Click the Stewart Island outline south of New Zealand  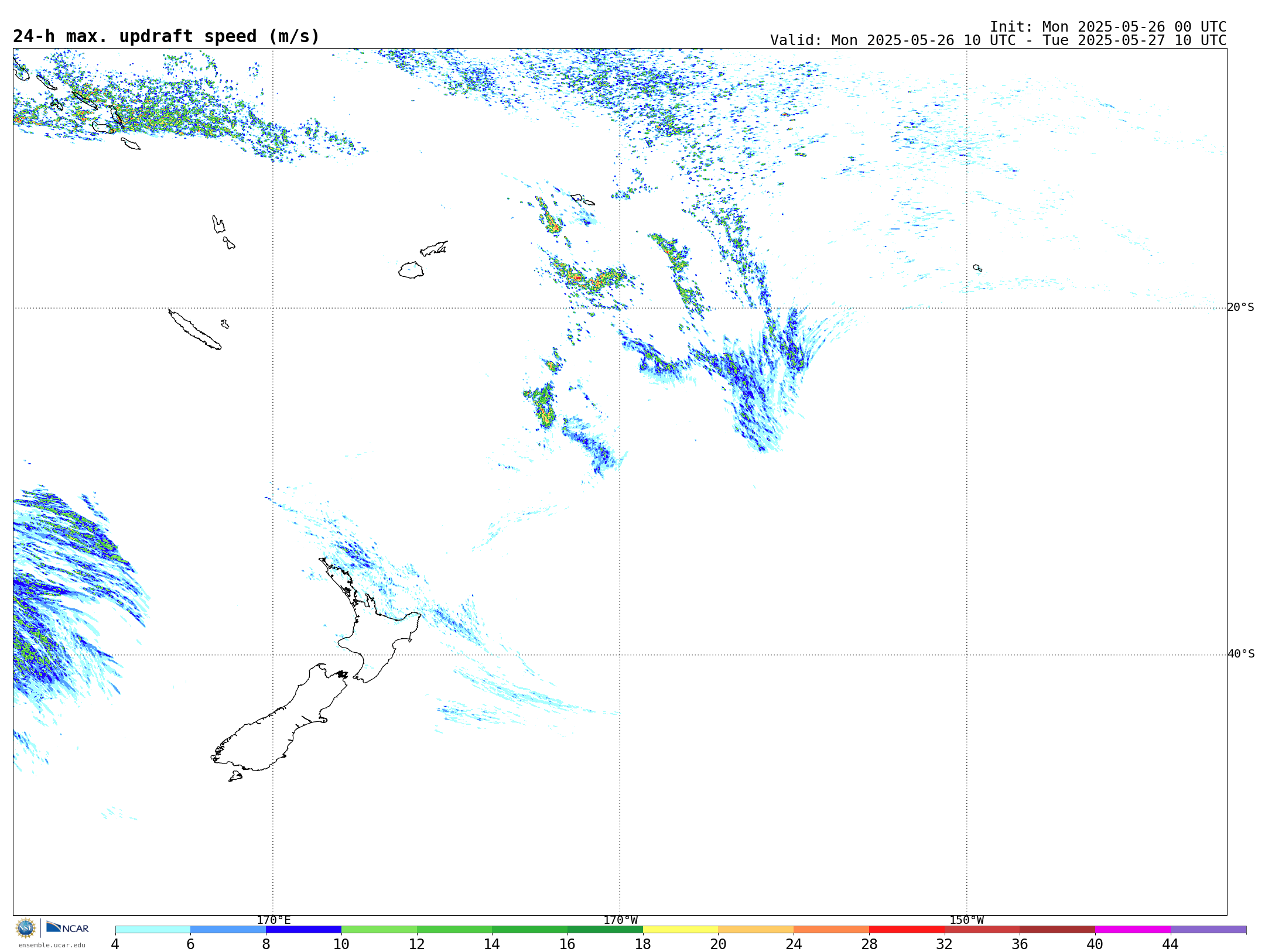pos(235,776)
